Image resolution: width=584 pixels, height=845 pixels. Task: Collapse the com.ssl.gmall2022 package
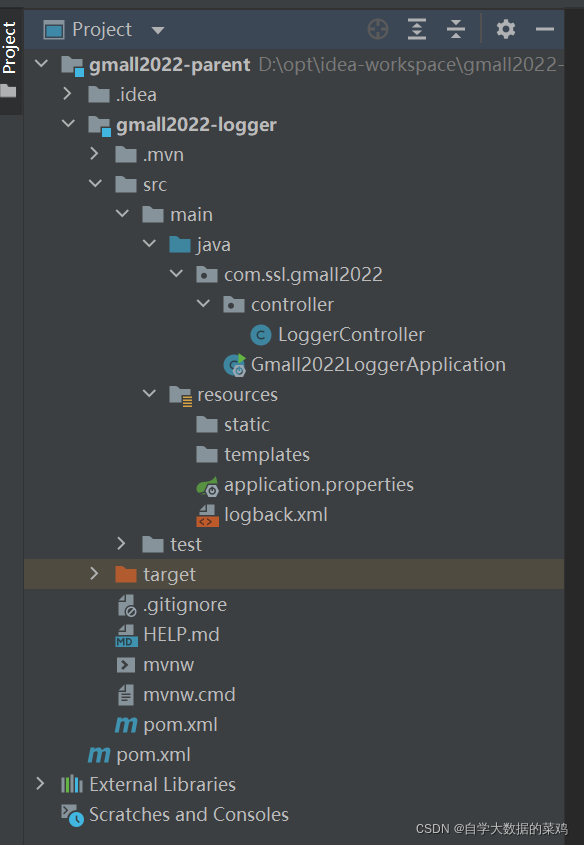(176, 274)
